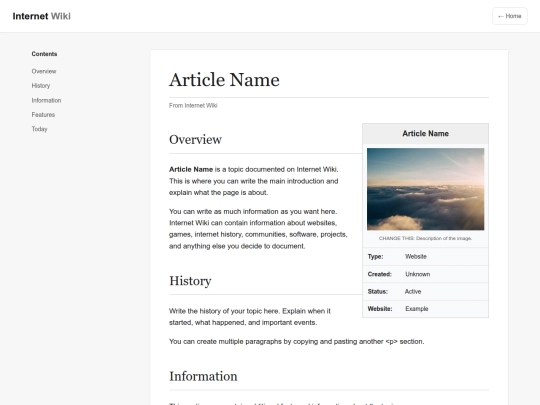This screenshot has height=405, width=540.
Task: Click the Website value in the Type row
Action: pyautogui.click(x=416, y=257)
